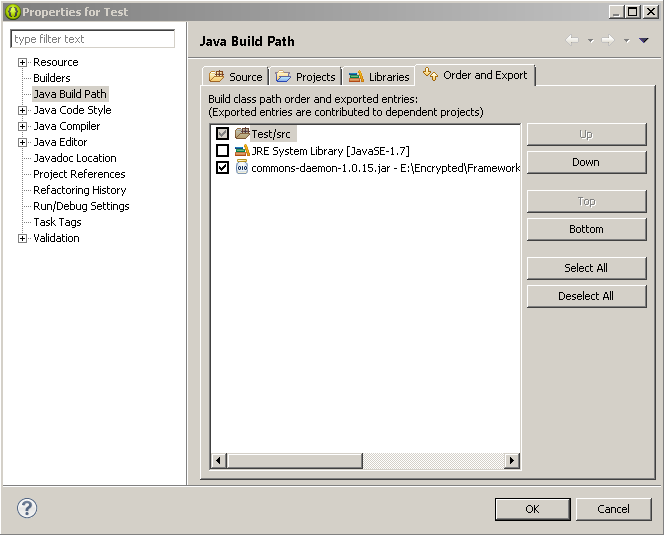
Task: Switch to the Projects tab
Action: click(305, 76)
